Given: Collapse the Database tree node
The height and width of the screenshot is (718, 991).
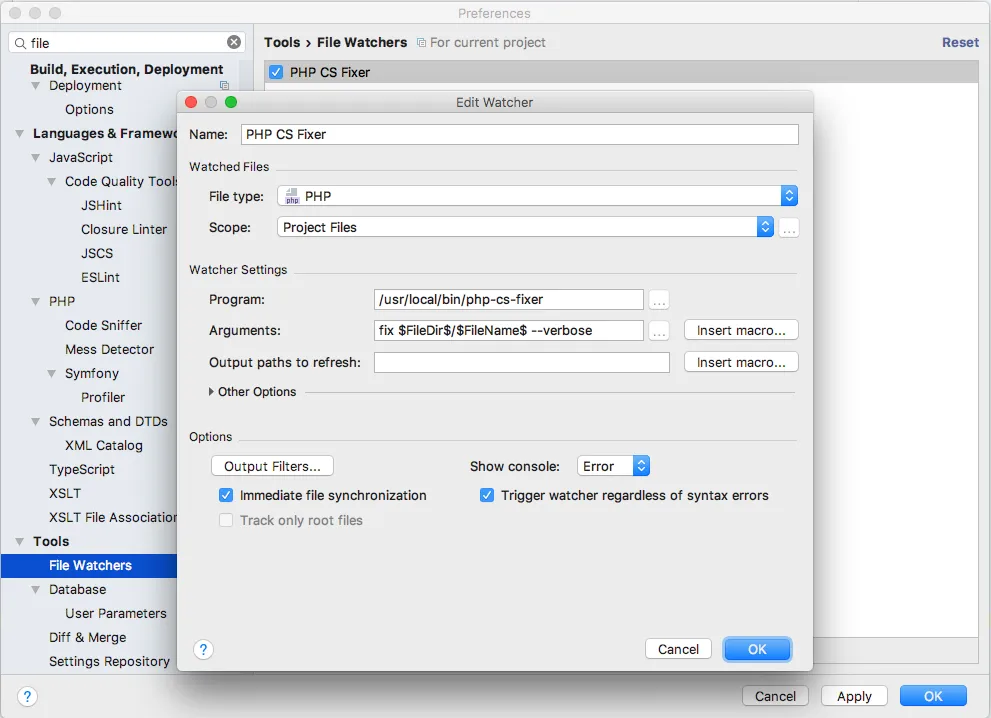Looking at the screenshot, I should click(35, 590).
